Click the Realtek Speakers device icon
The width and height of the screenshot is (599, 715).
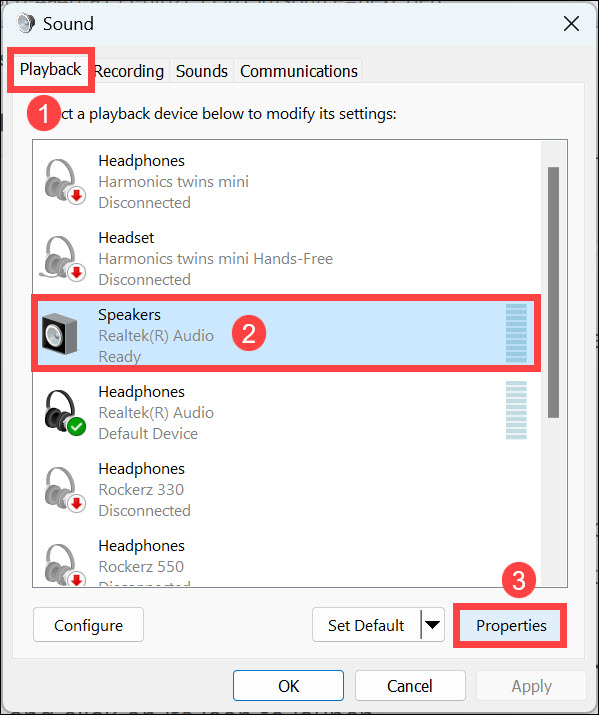(60, 334)
